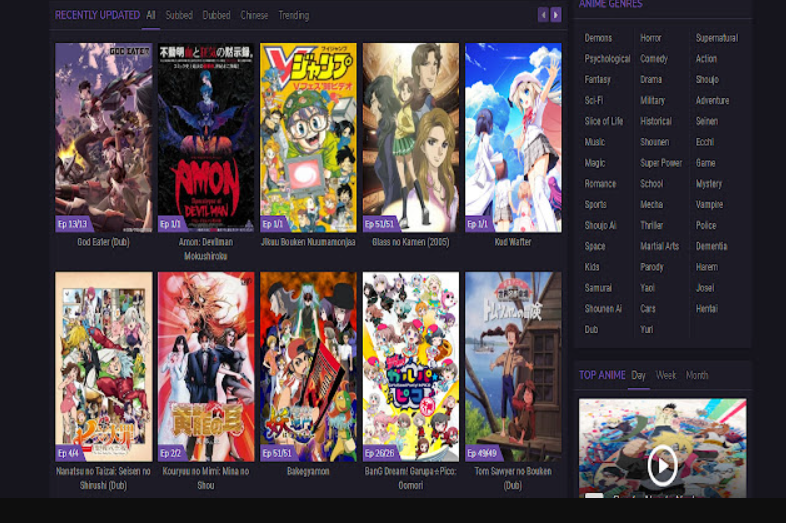The width and height of the screenshot is (786, 523).
Task: Open the Game genre
Action: tap(705, 163)
